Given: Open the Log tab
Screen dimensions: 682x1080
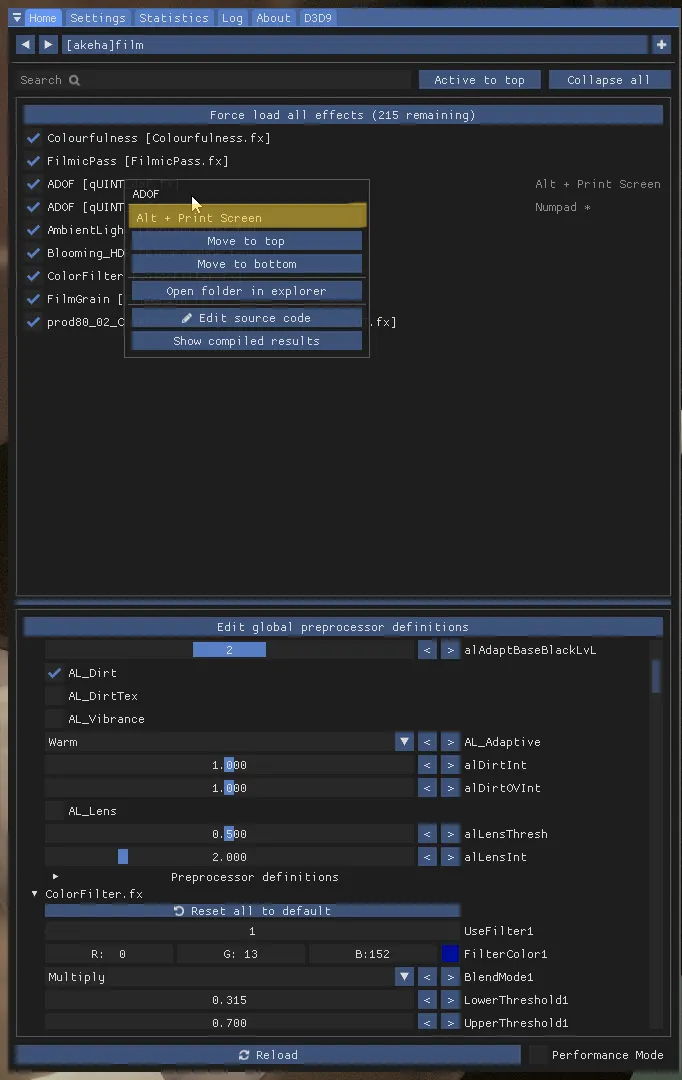Looking at the screenshot, I should (232, 18).
